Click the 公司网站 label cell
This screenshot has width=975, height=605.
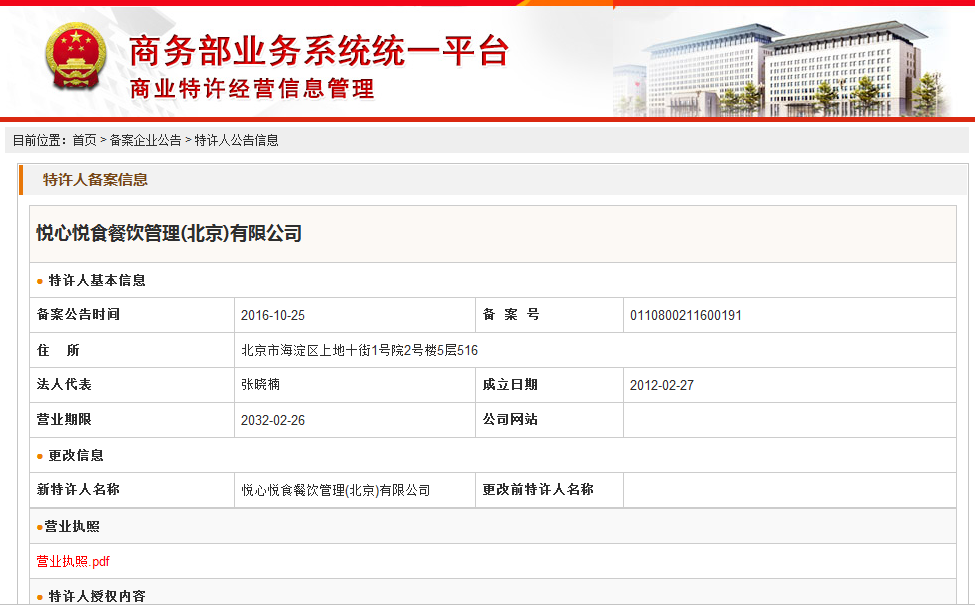[x=549, y=420]
